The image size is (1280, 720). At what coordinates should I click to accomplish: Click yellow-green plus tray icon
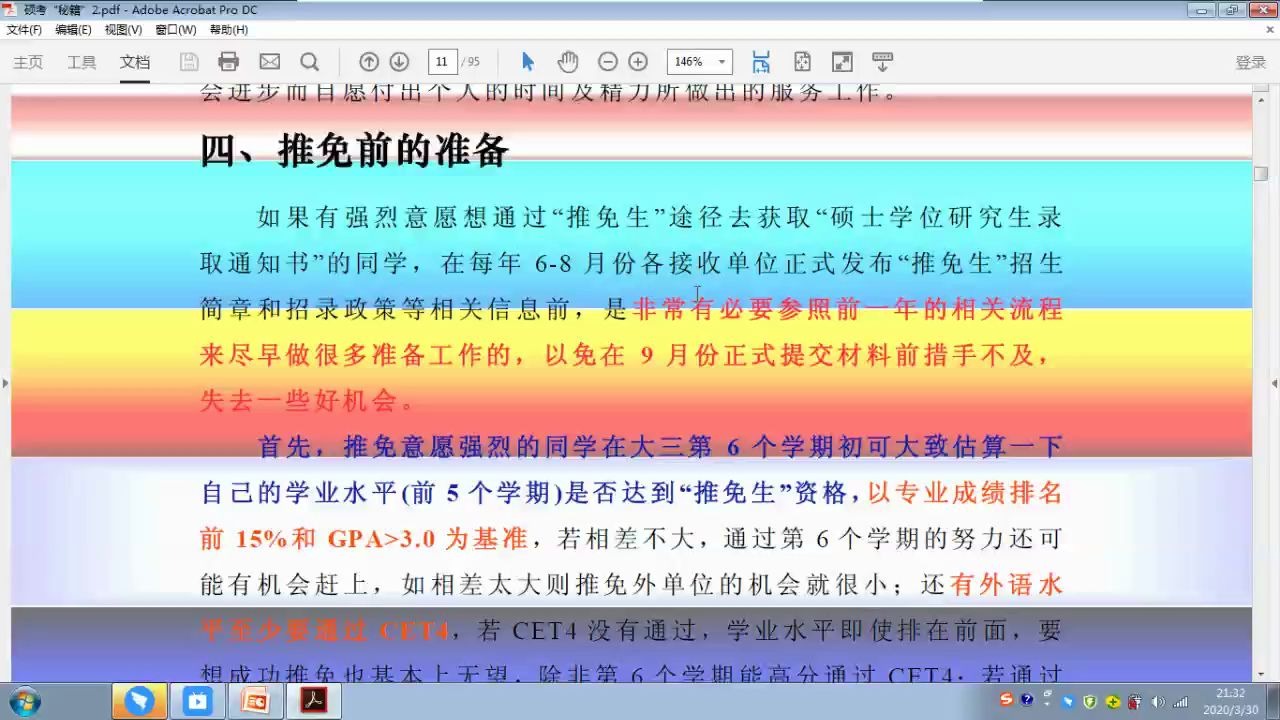click(1112, 701)
